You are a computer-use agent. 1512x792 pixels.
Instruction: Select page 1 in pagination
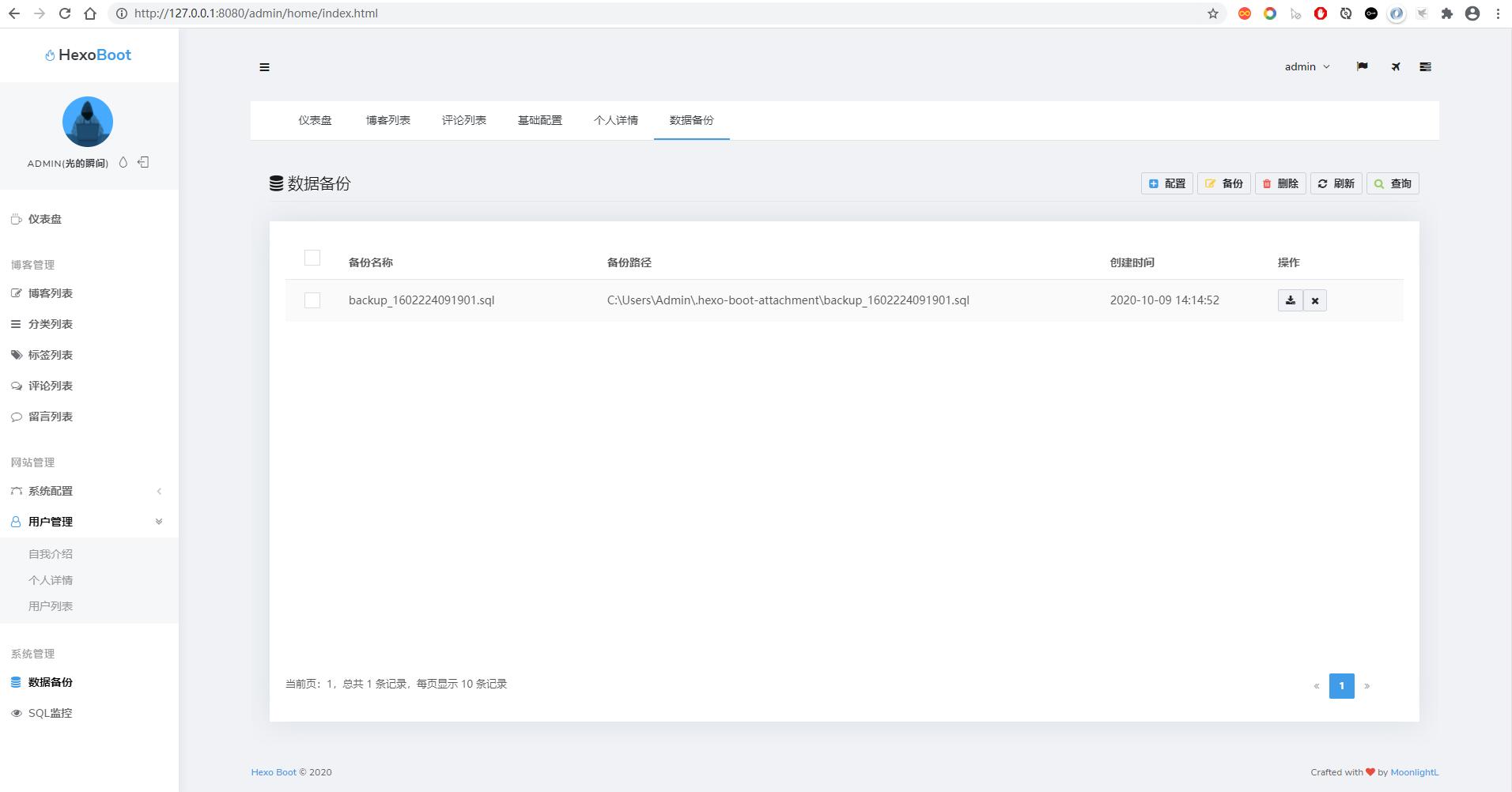(1342, 686)
